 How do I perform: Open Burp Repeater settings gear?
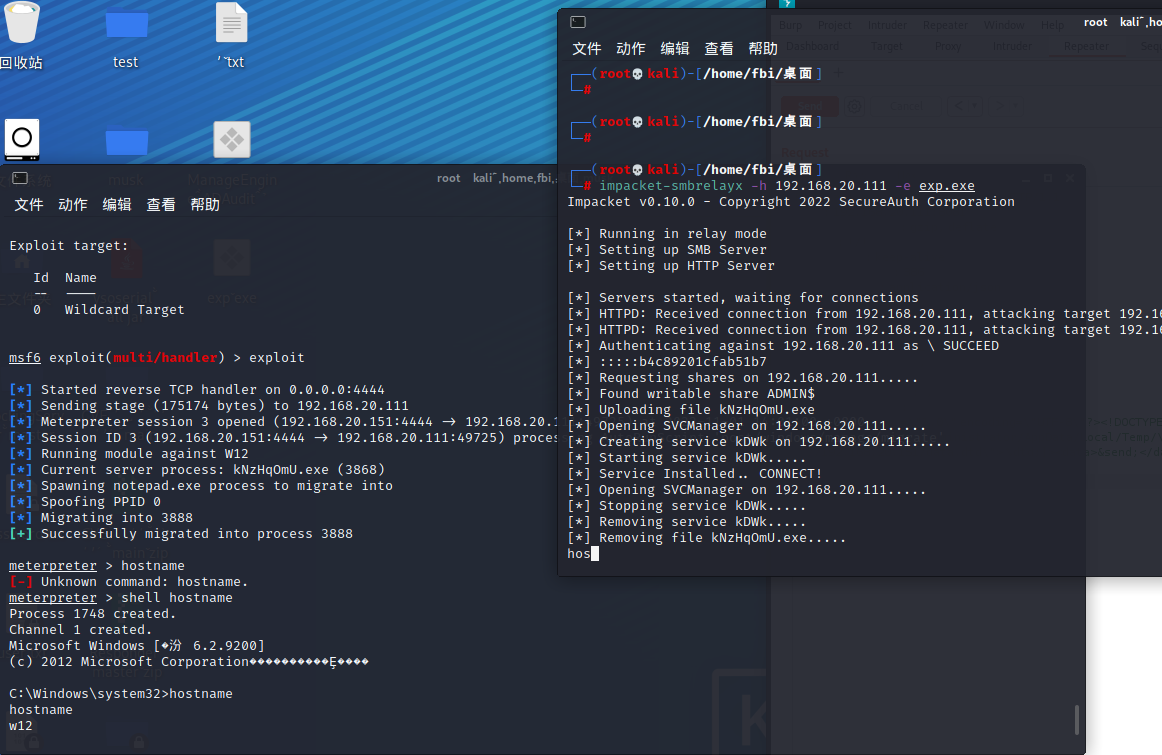click(x=854, y=106)
